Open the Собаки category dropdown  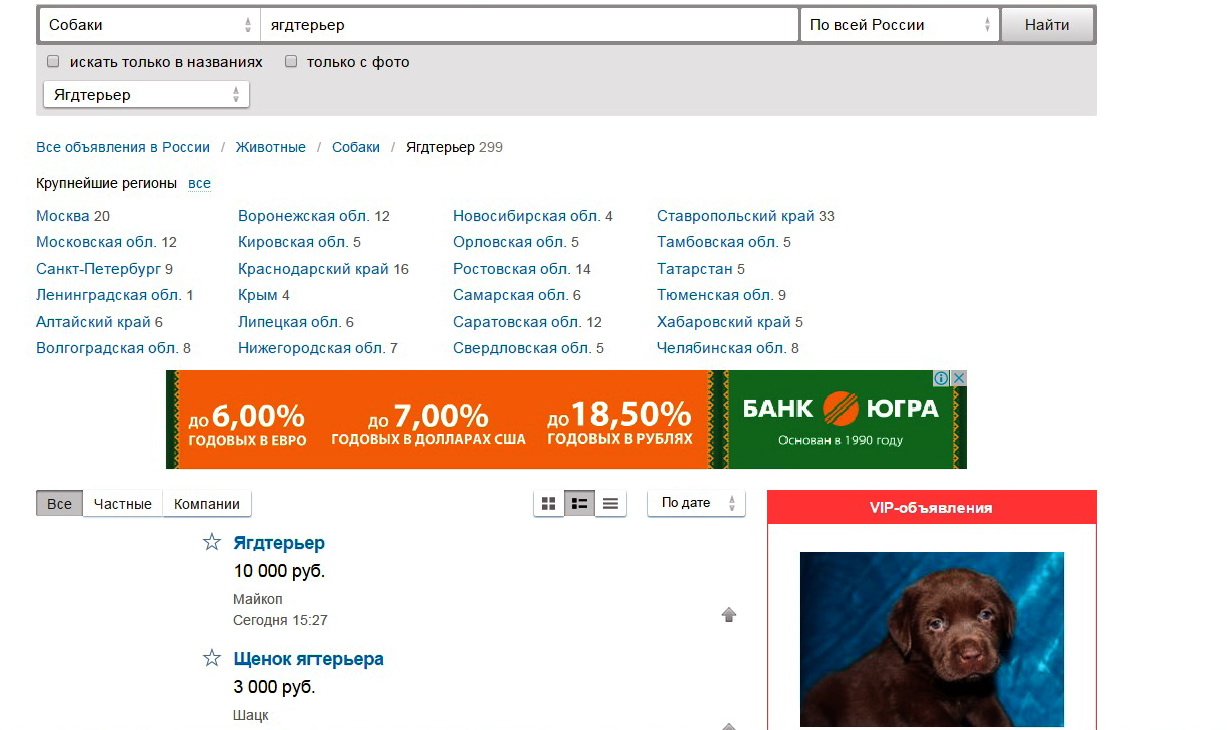click(150, 25)
